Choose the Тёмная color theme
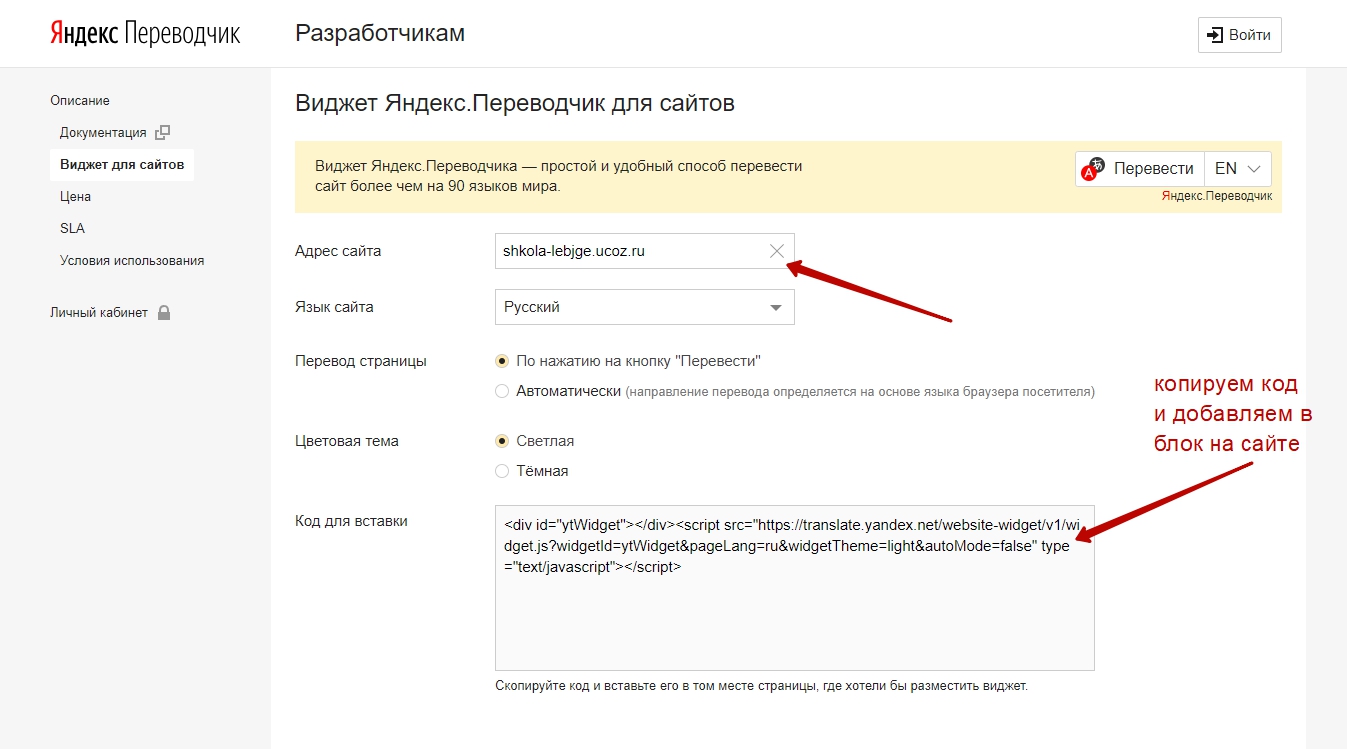The height and width of the screenshot is (749, 1347). pos(502,471)
